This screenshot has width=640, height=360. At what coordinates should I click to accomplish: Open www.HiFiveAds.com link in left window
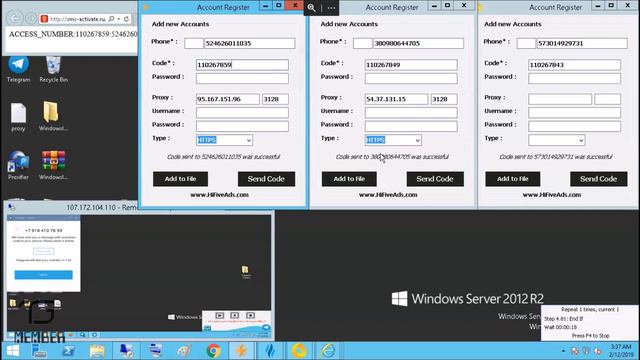tap(220, 195)
